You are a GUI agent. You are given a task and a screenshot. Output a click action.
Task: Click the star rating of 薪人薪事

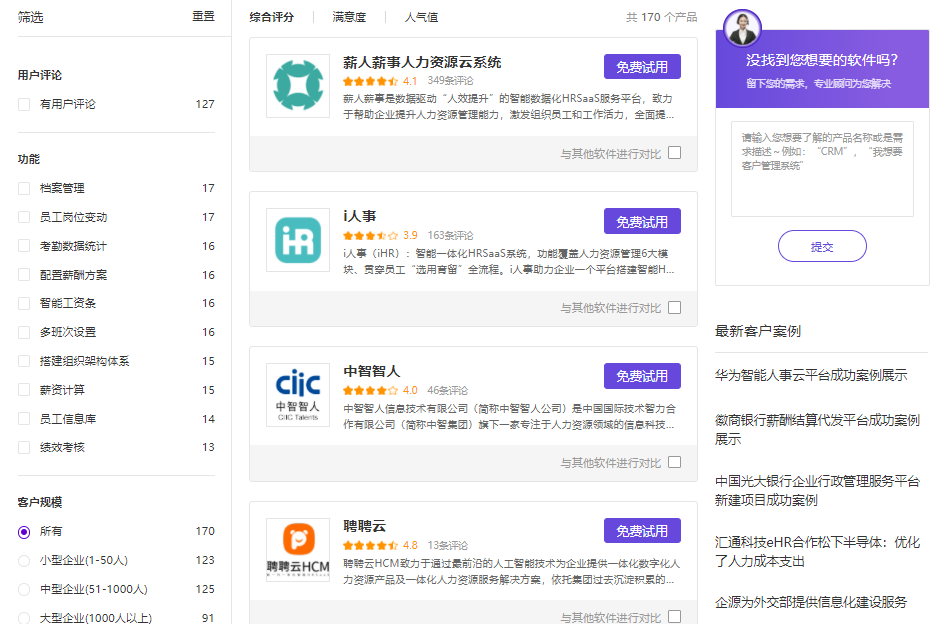click(x=370, y=81)
